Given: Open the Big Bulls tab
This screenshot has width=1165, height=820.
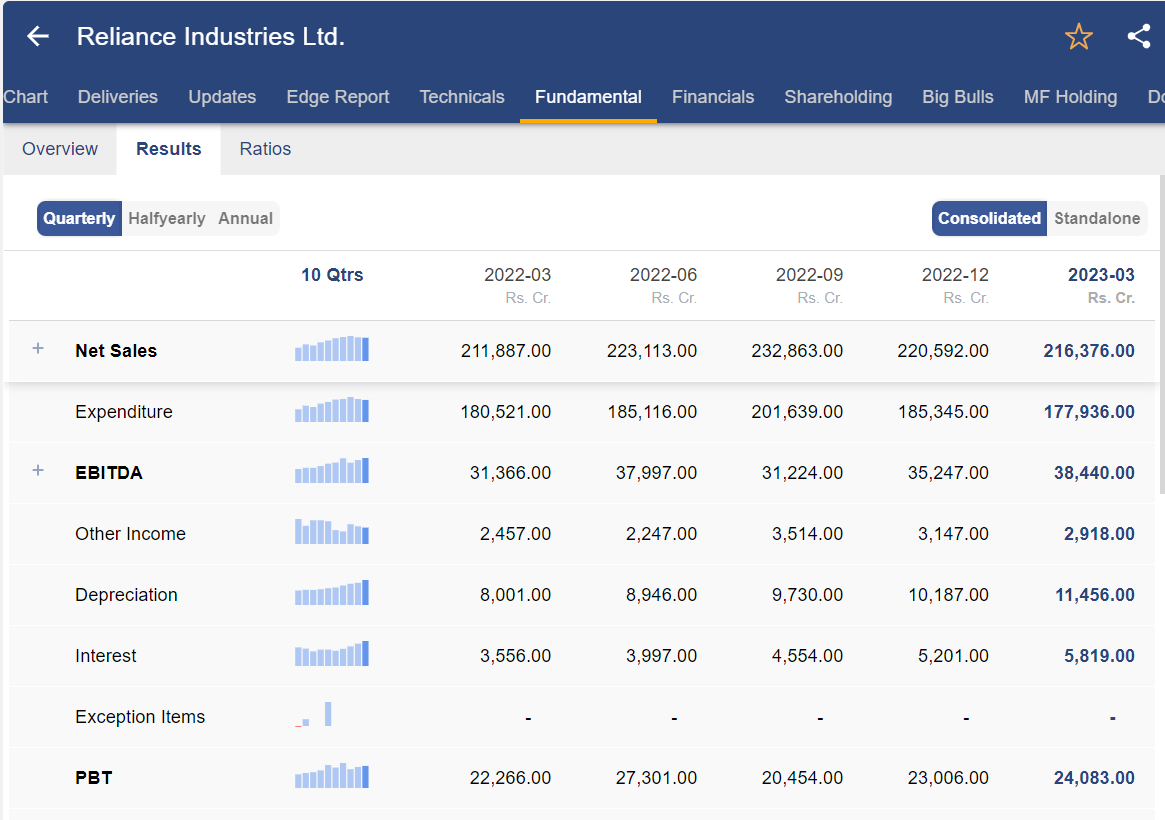Looking at the screenshot, I should coord(958,97).
